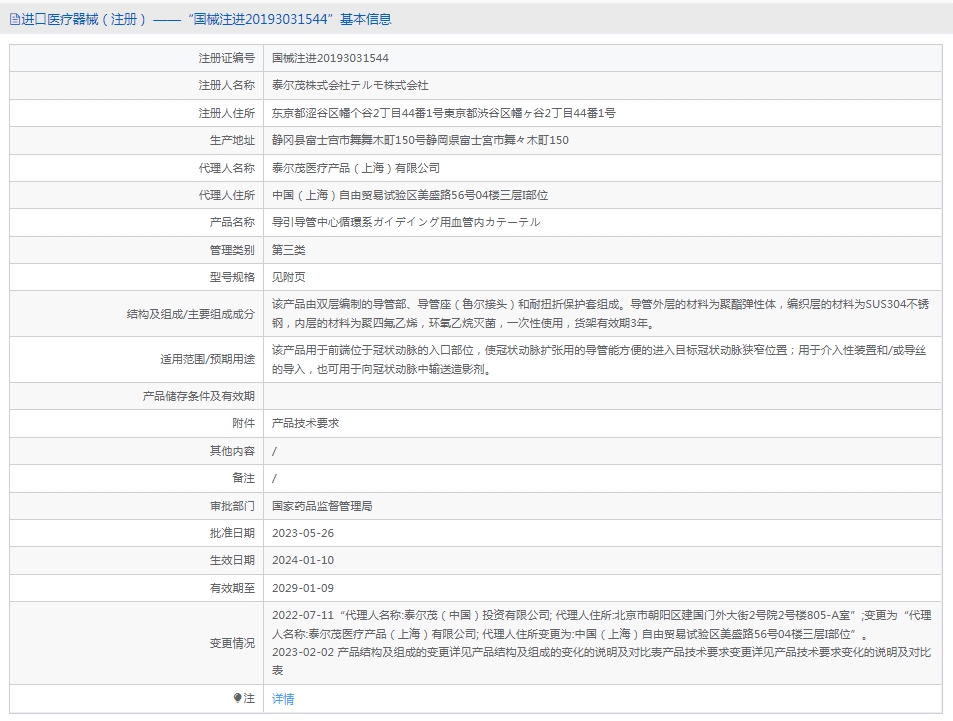Click the slash value in the 备注 row
This screenshot has width=953, height=721.
(x=274, y=478)
